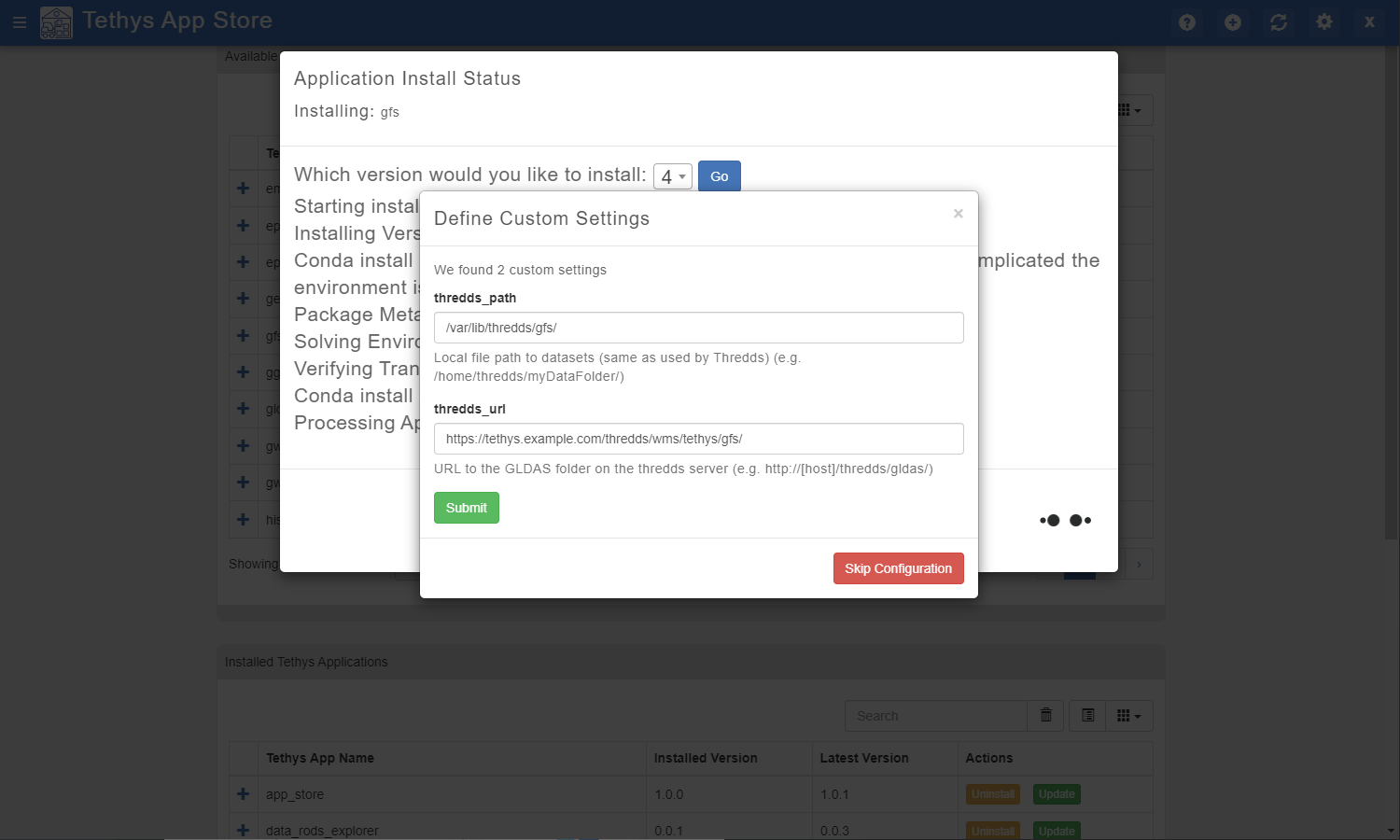1400x840 pixels.
Task: Open the columns dropdown in installed apps toolbar
Action: [x=1129, y=715]
